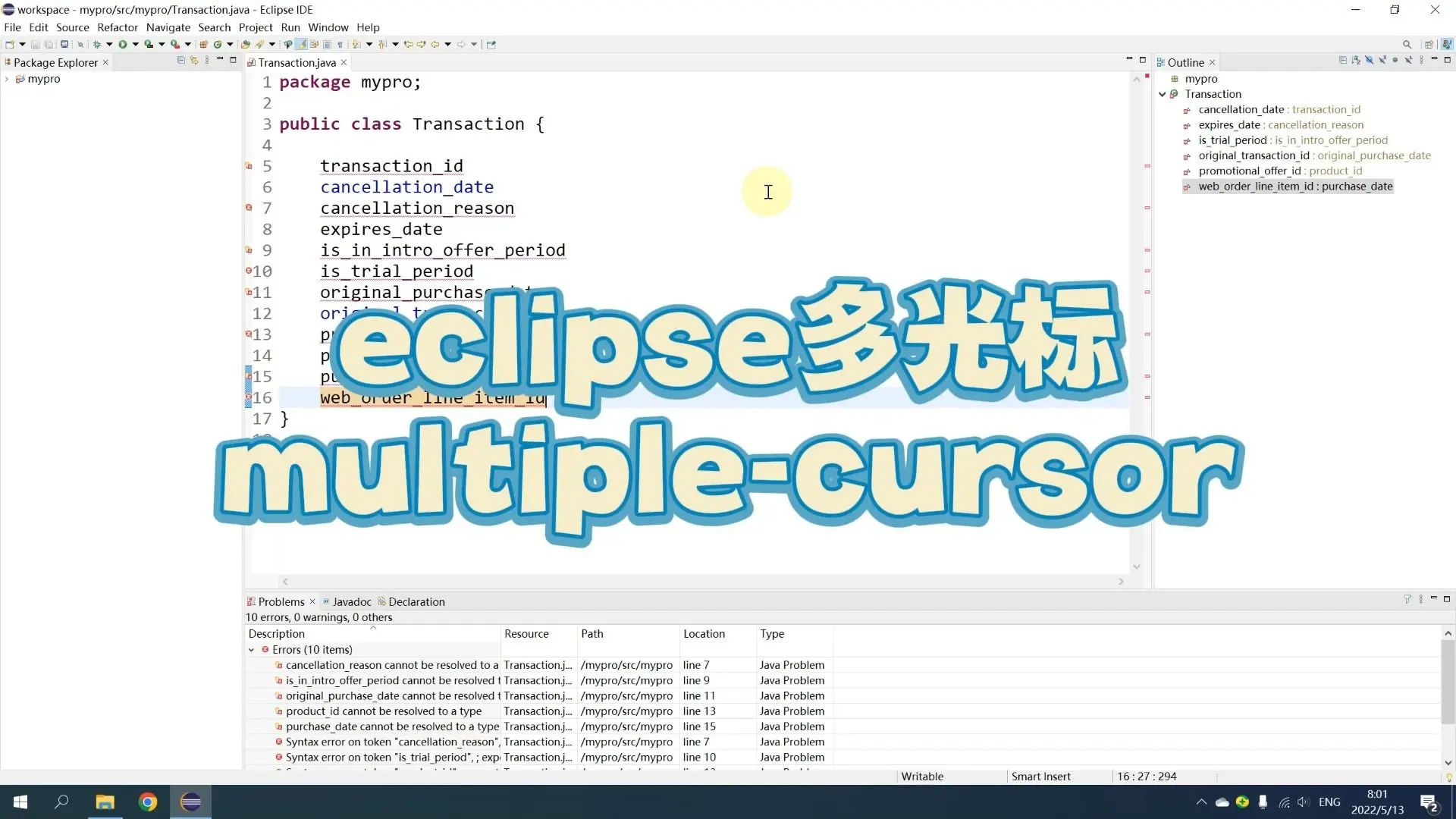Open the Problems view menu button

coord(1420,599)
